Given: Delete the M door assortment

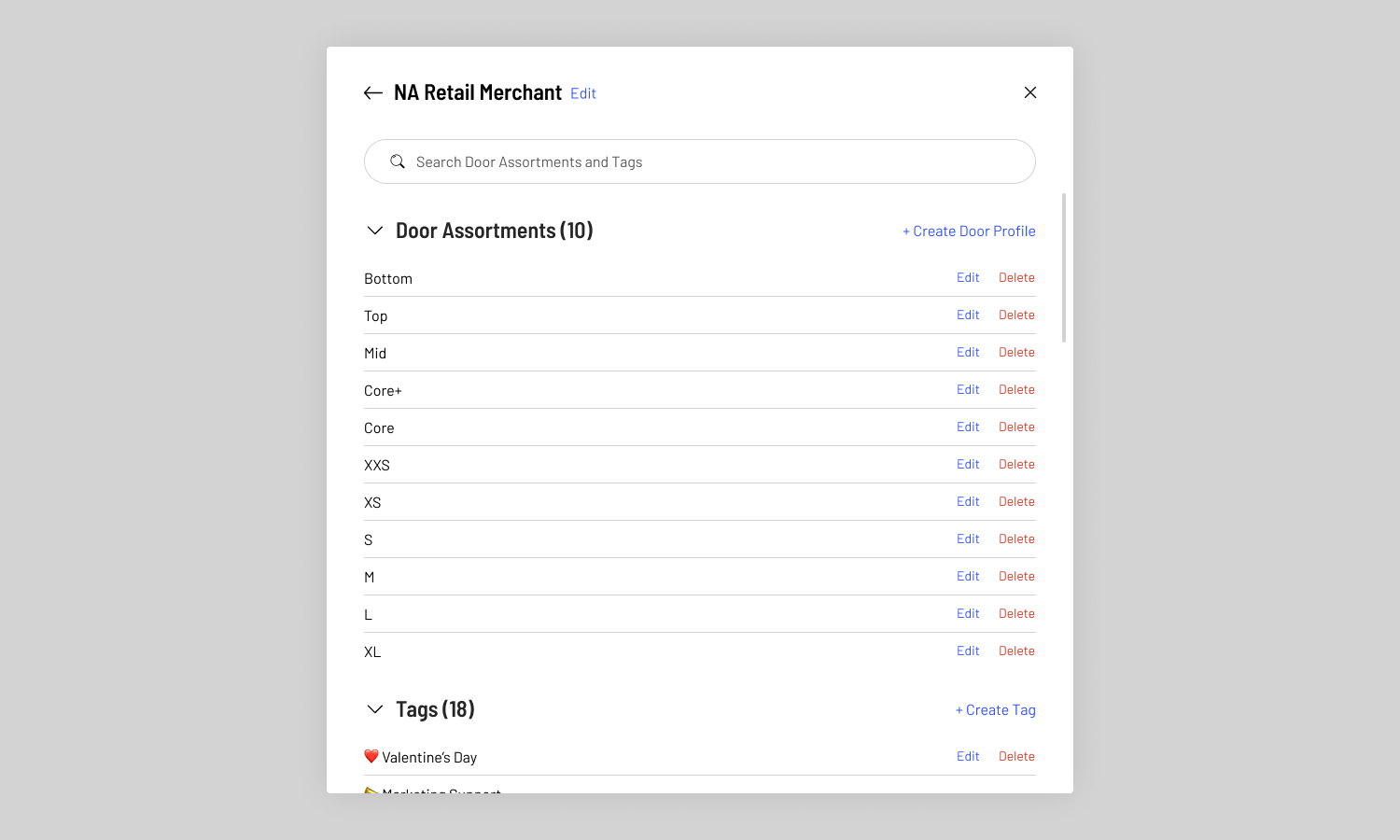Looking at the screenshot, I should click(x=1016, y=576).
